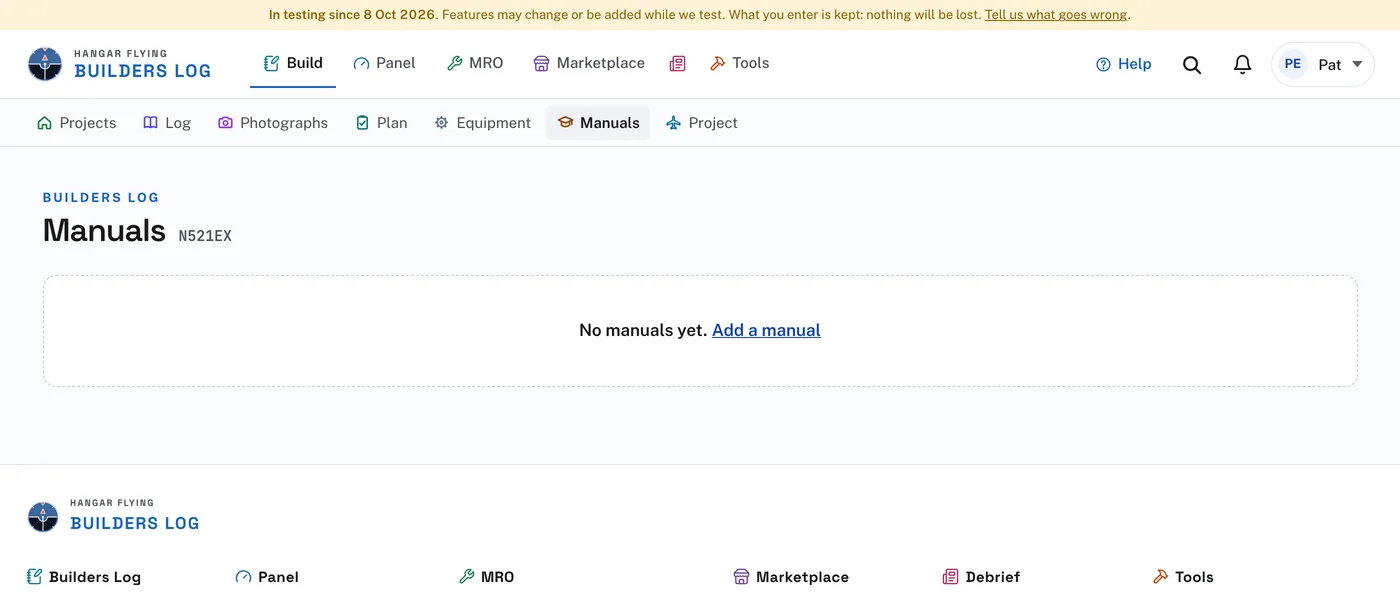Image resolution: width=1400 pixels, height=598 pixels.
Task: Select the Manuals sub-tab
Action: pyautogui.click(x=598, y=123)
